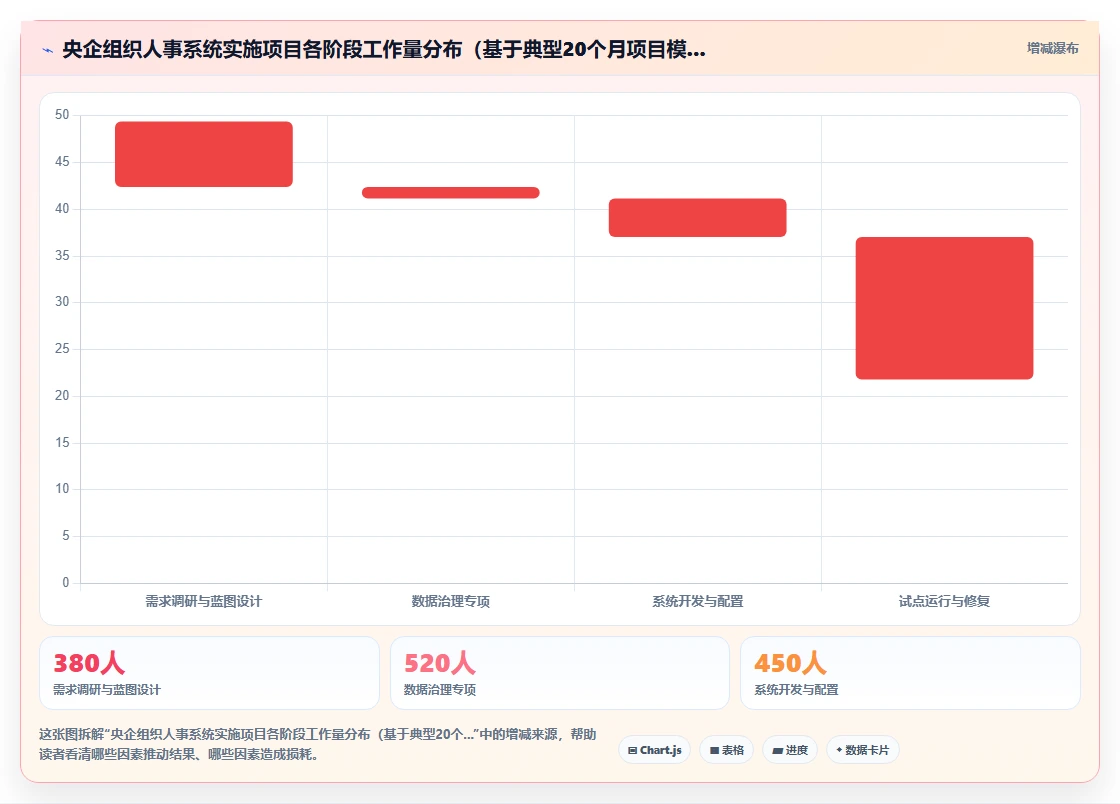Click the description paragraph starting 这张图拆解

318,744
